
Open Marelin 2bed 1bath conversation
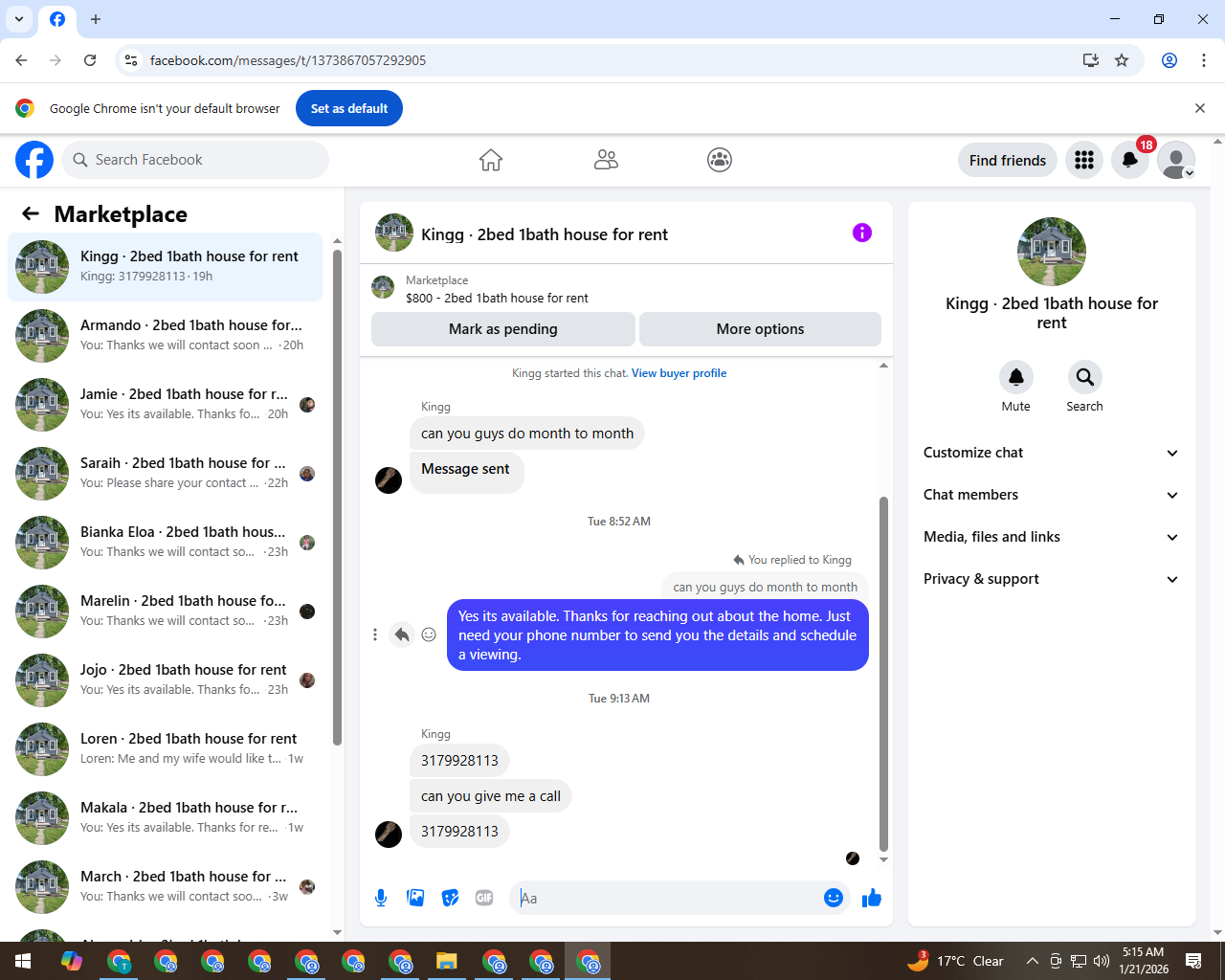tap(166, 611)
